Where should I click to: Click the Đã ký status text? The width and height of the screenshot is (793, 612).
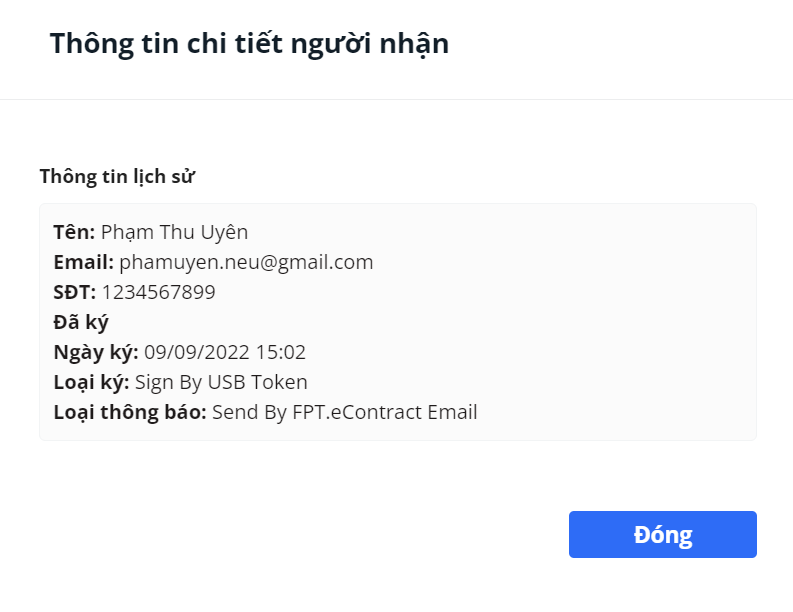(81, 323)
